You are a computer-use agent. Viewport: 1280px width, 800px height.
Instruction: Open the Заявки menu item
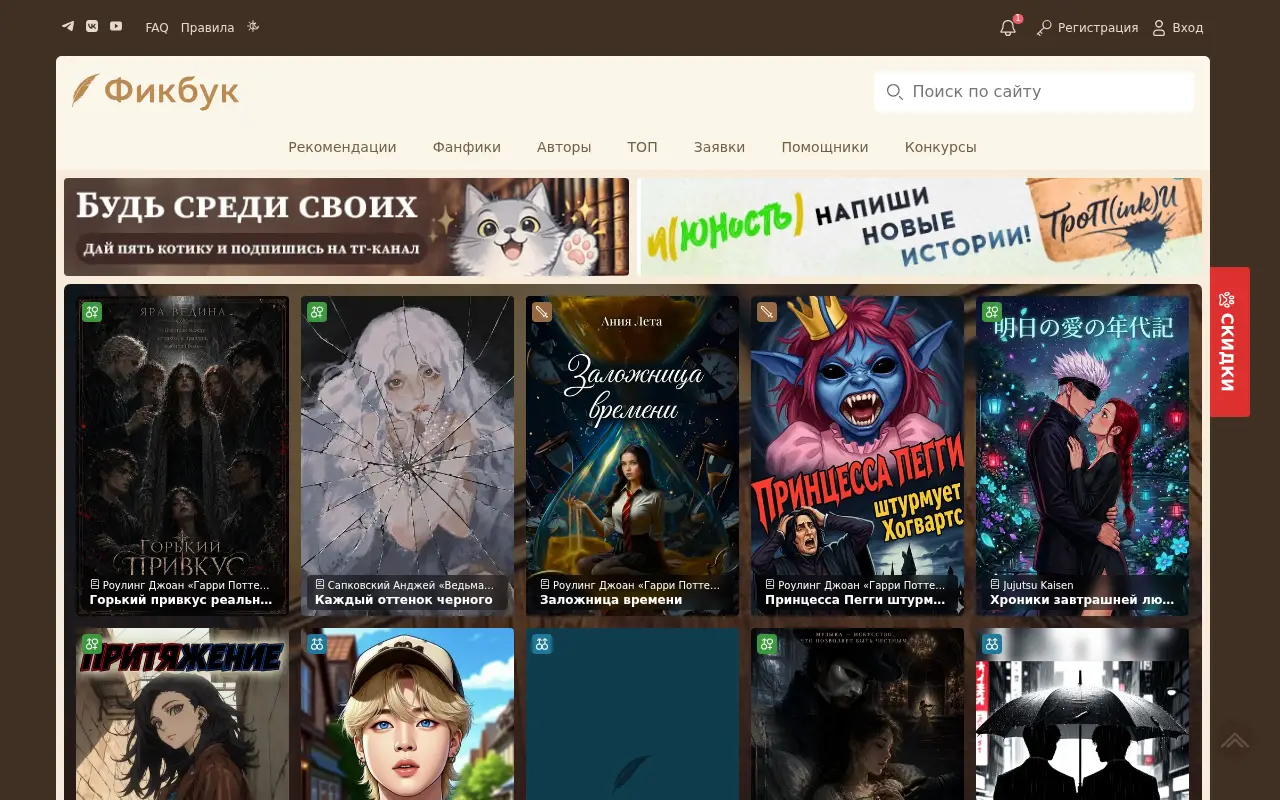(x=719, y=147)
